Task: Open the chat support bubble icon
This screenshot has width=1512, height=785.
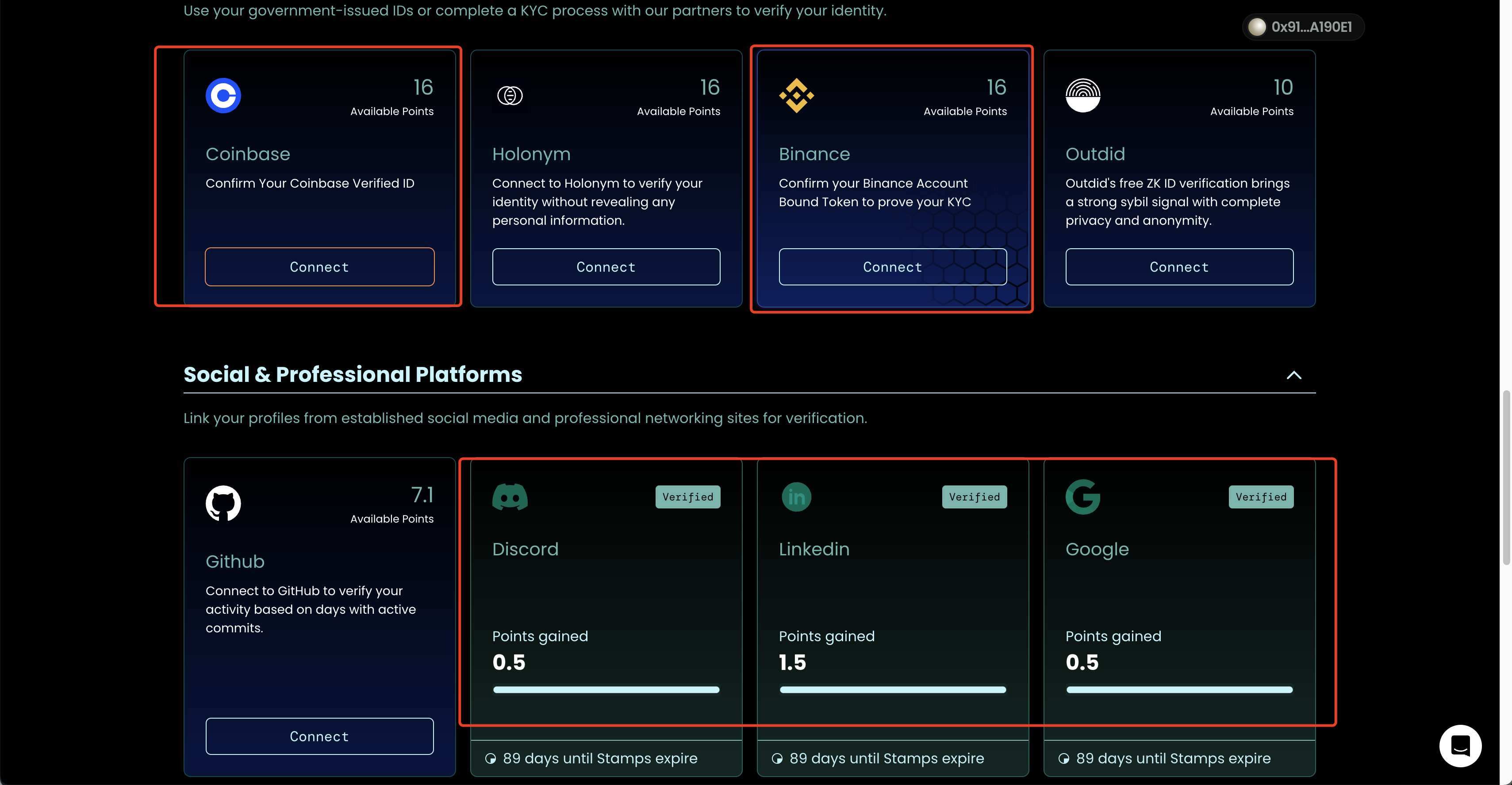Action: point(1460,746)
